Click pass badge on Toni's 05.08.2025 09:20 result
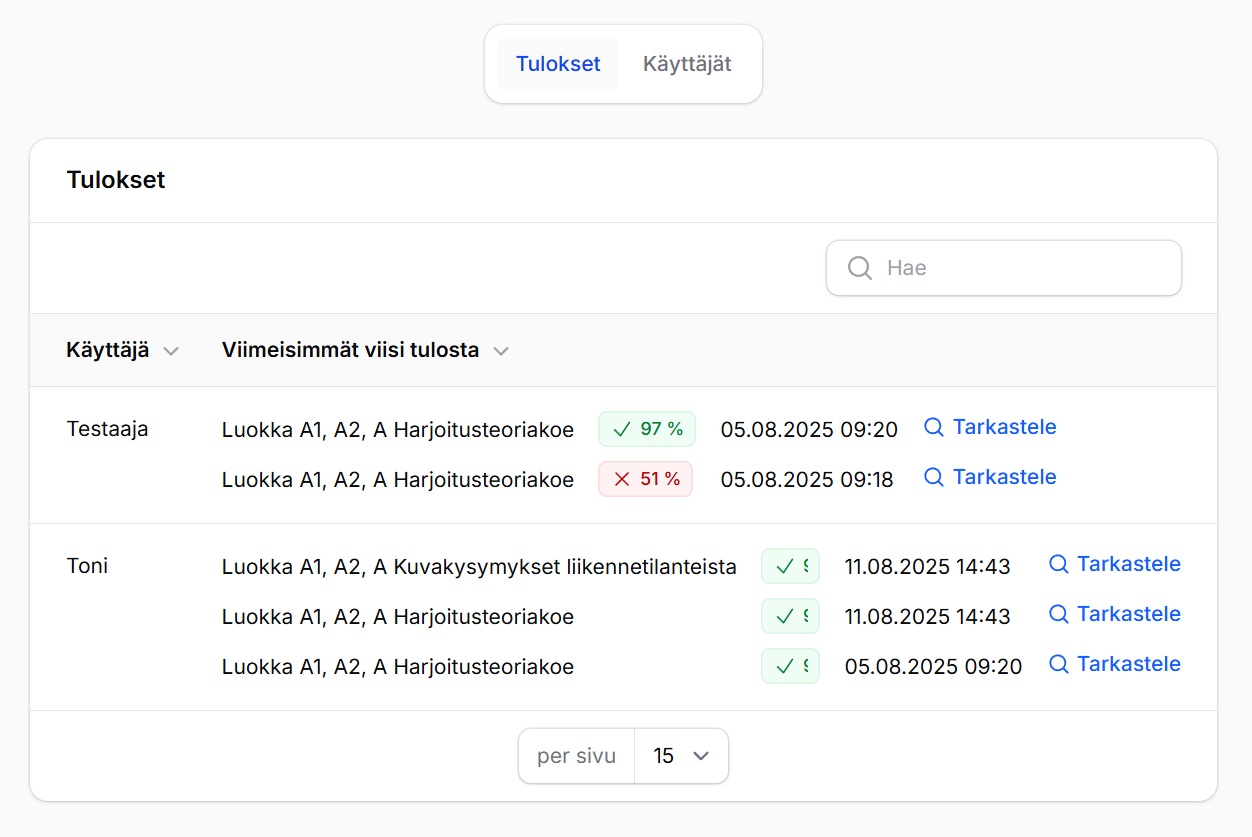Image resolution: width=1252 pixels, height=837 pixels. tap(790, 666)
